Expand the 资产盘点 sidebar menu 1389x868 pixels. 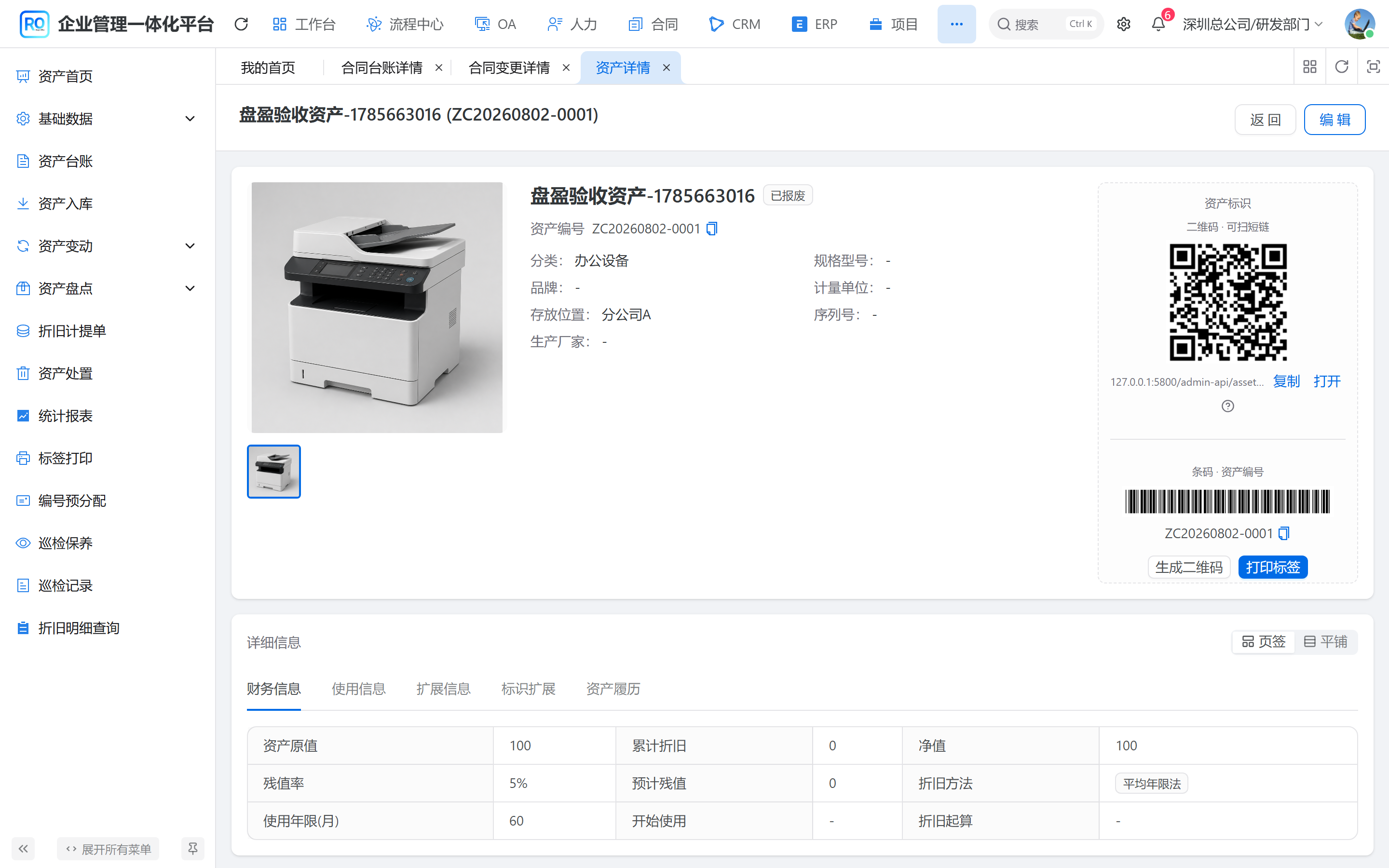[108, 288]
